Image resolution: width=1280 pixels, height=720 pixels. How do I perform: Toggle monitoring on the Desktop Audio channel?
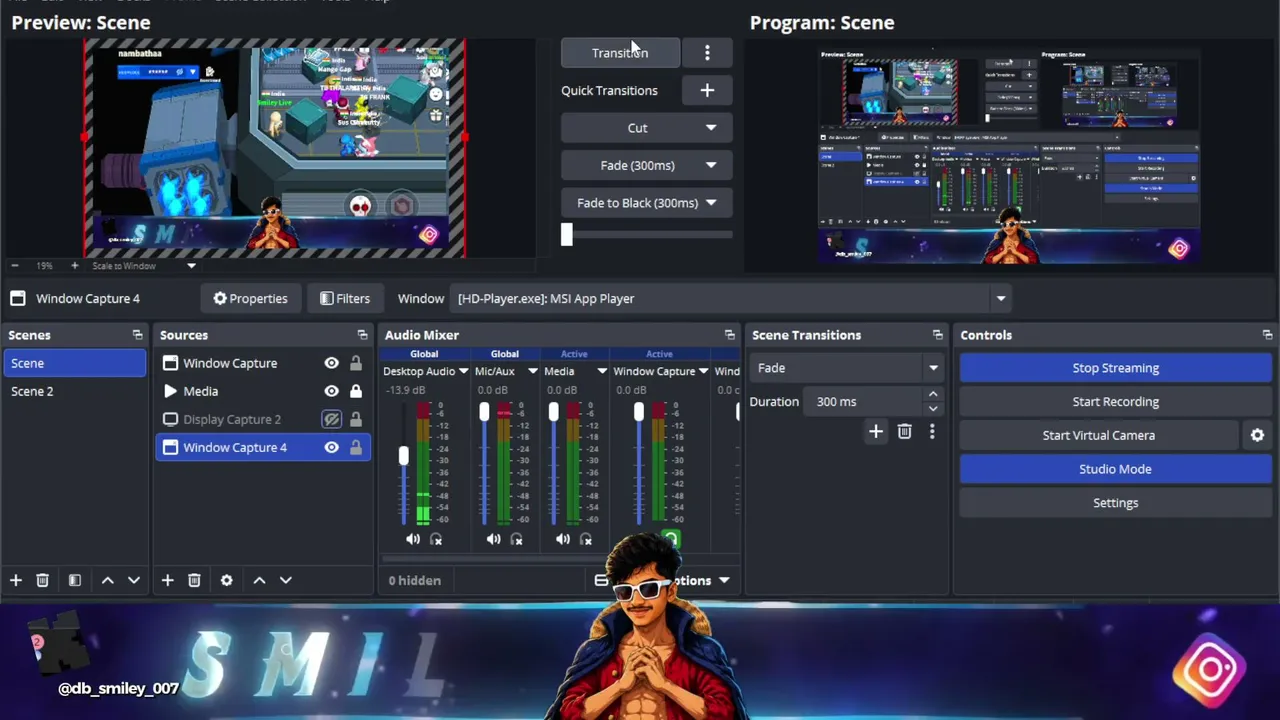click(x=436, y=539)
